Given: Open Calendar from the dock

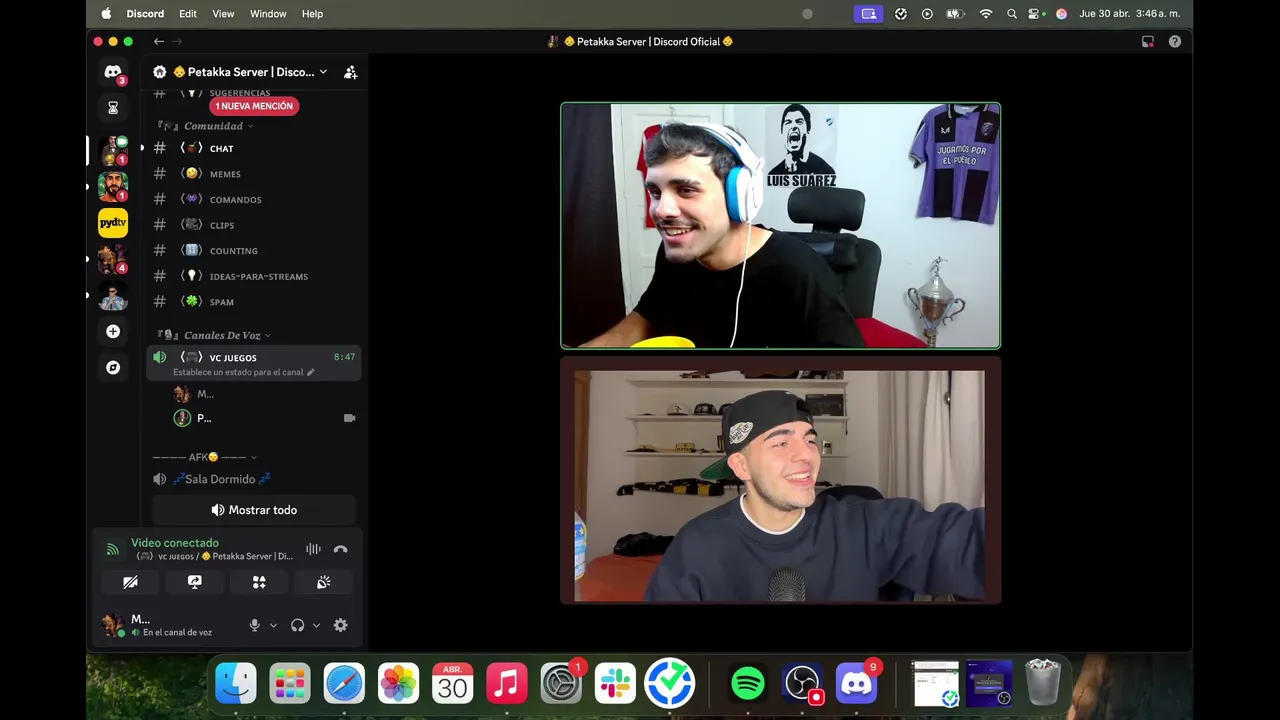Looking at the screenshot, I should 452,684.
